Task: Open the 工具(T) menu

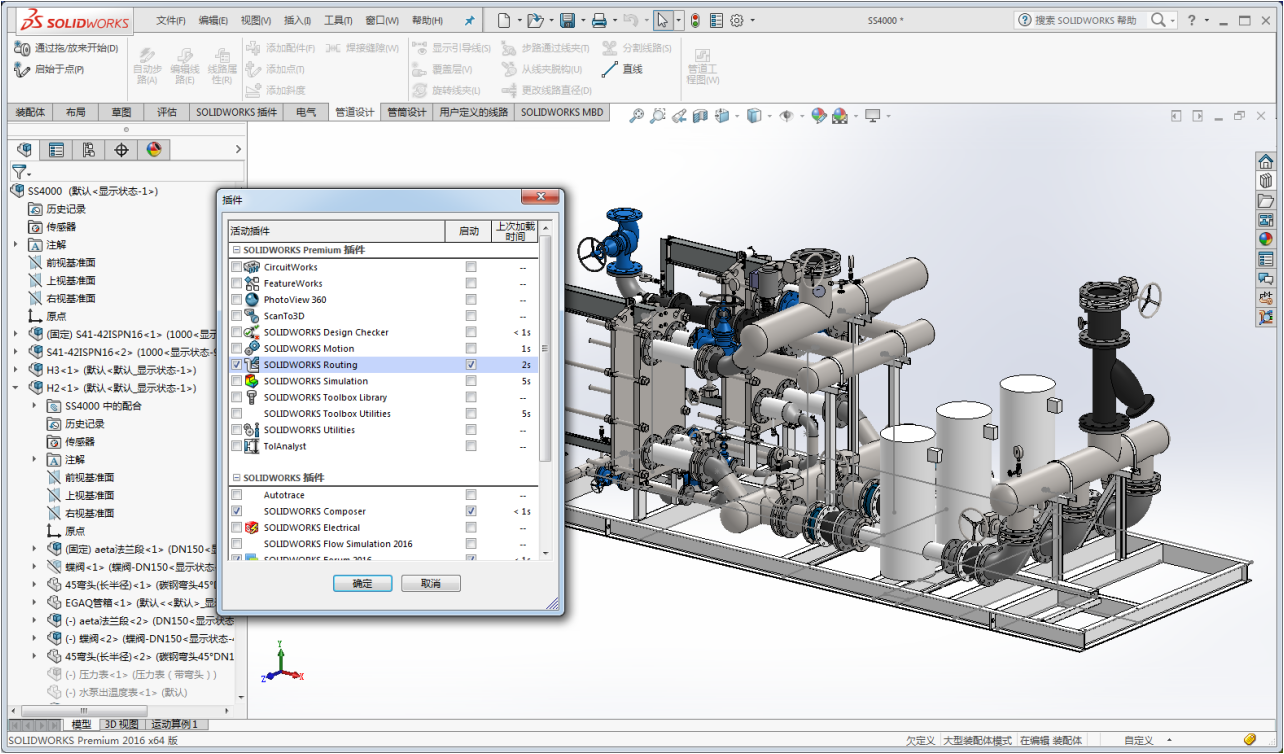Action: [339, 20]
